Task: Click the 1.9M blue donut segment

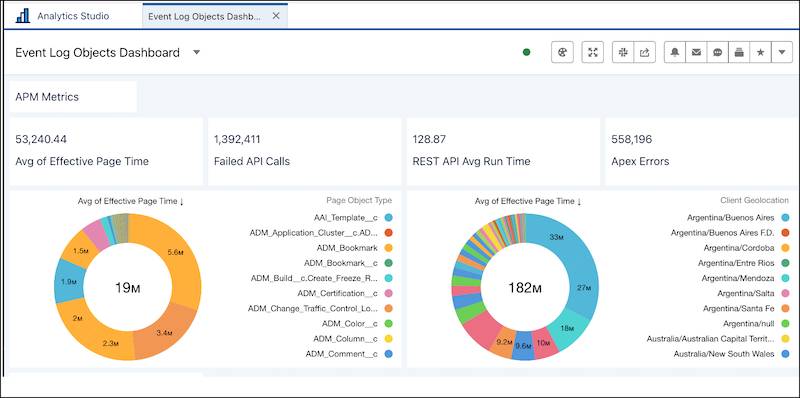Action: tap(69, 281)
